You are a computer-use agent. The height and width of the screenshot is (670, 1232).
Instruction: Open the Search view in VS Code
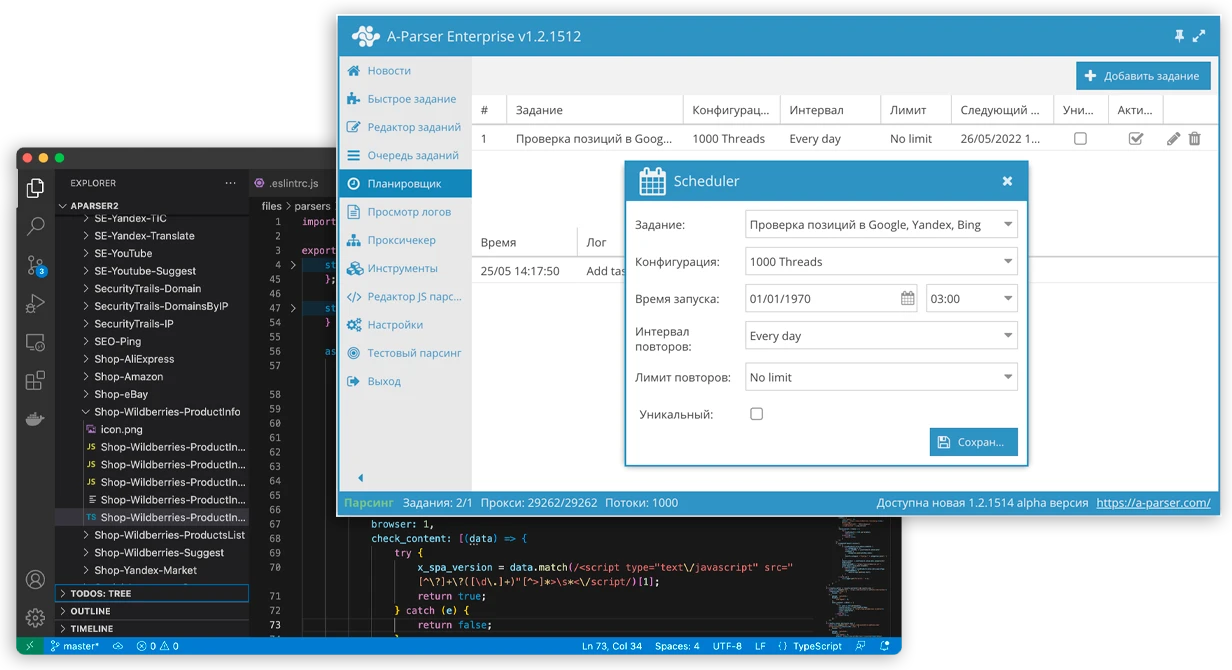pyautogui.click(x=35, y=226)
